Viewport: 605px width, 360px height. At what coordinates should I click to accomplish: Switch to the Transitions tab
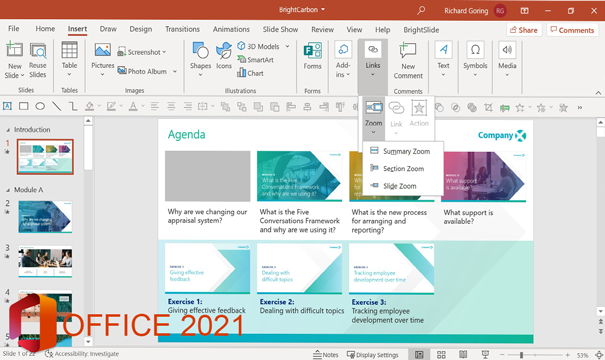click(x=183, y=29)
